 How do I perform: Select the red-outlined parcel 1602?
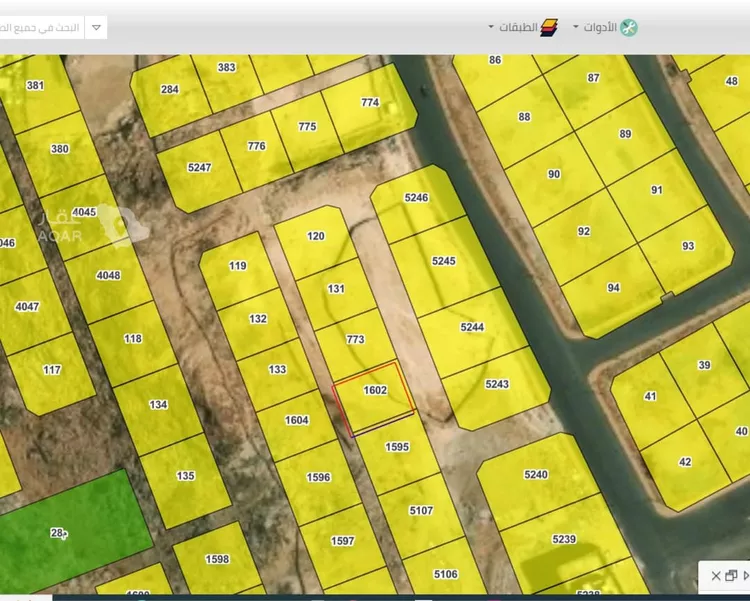(x=374, y=399)
